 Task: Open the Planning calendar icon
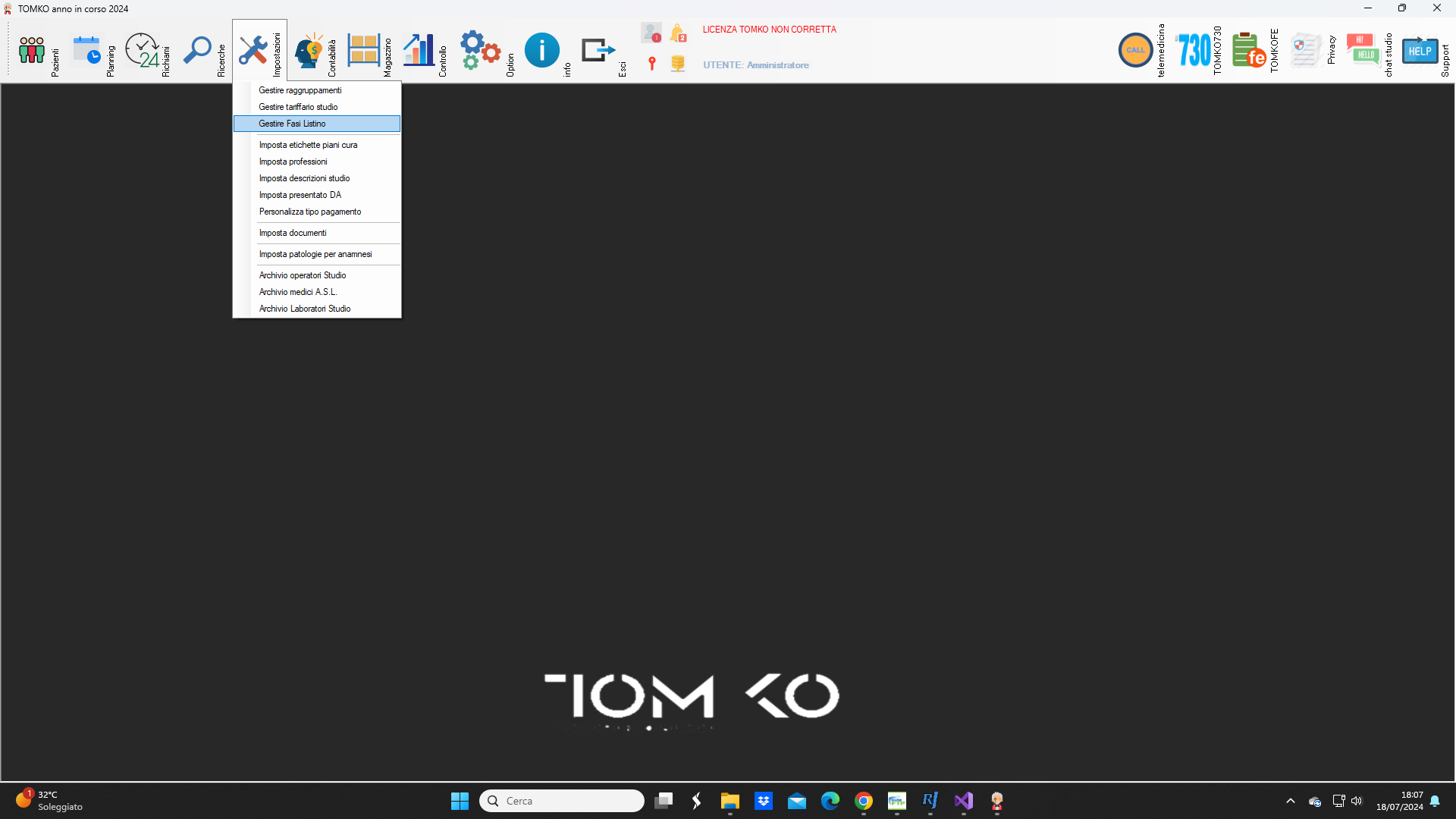coord(86,50)
